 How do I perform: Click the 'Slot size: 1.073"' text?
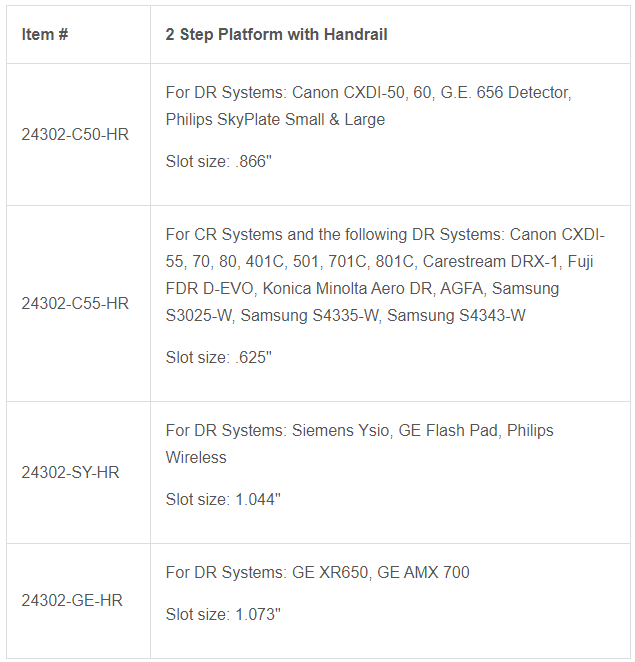[223, 614]
